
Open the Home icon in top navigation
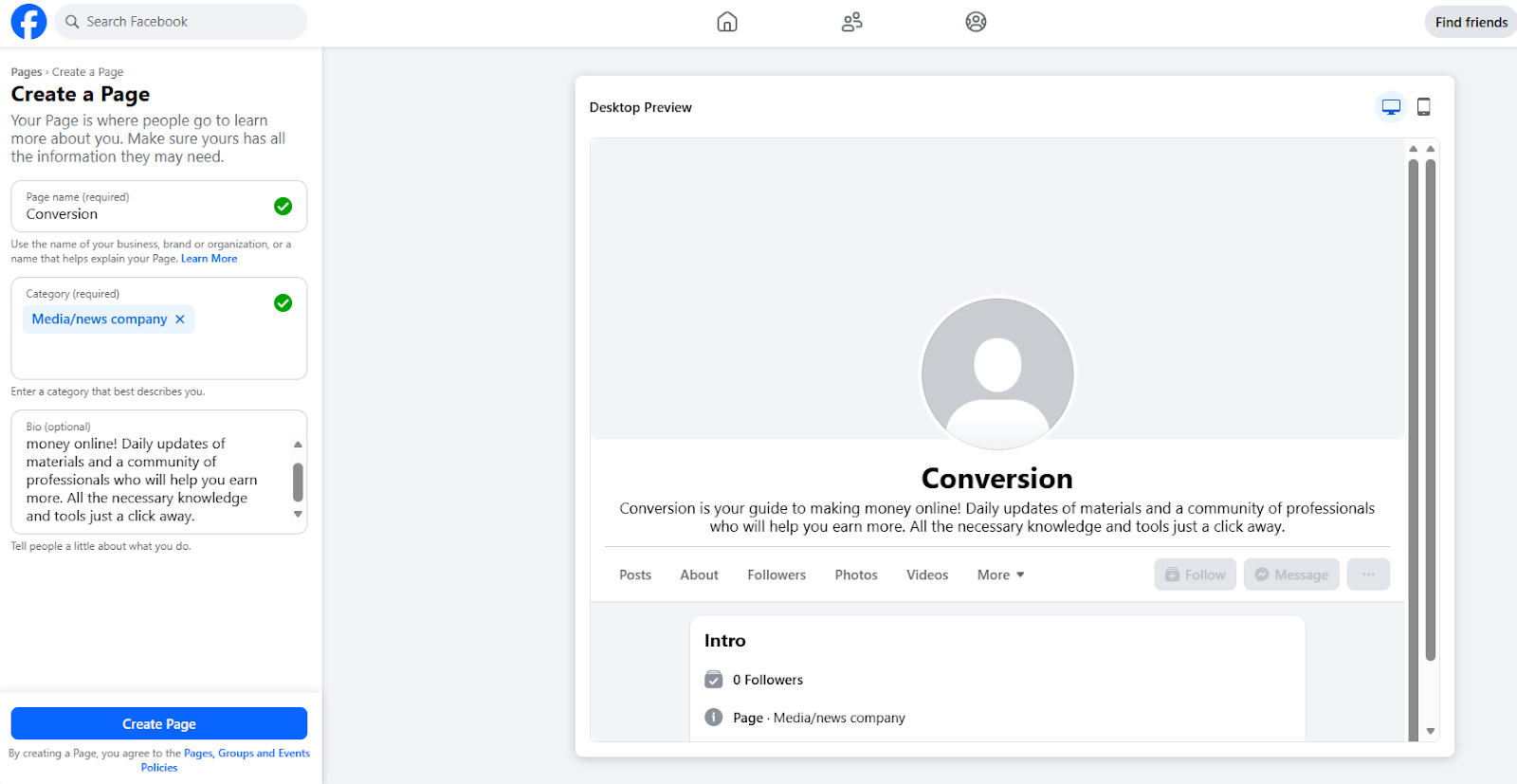tap(727, 22)
